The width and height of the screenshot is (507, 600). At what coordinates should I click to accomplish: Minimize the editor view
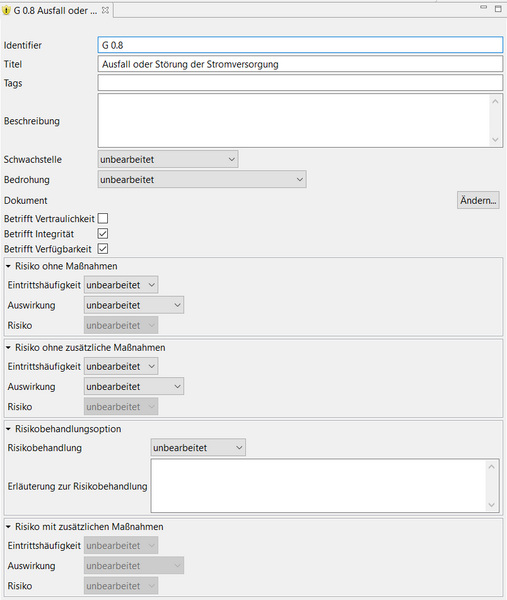484,7
